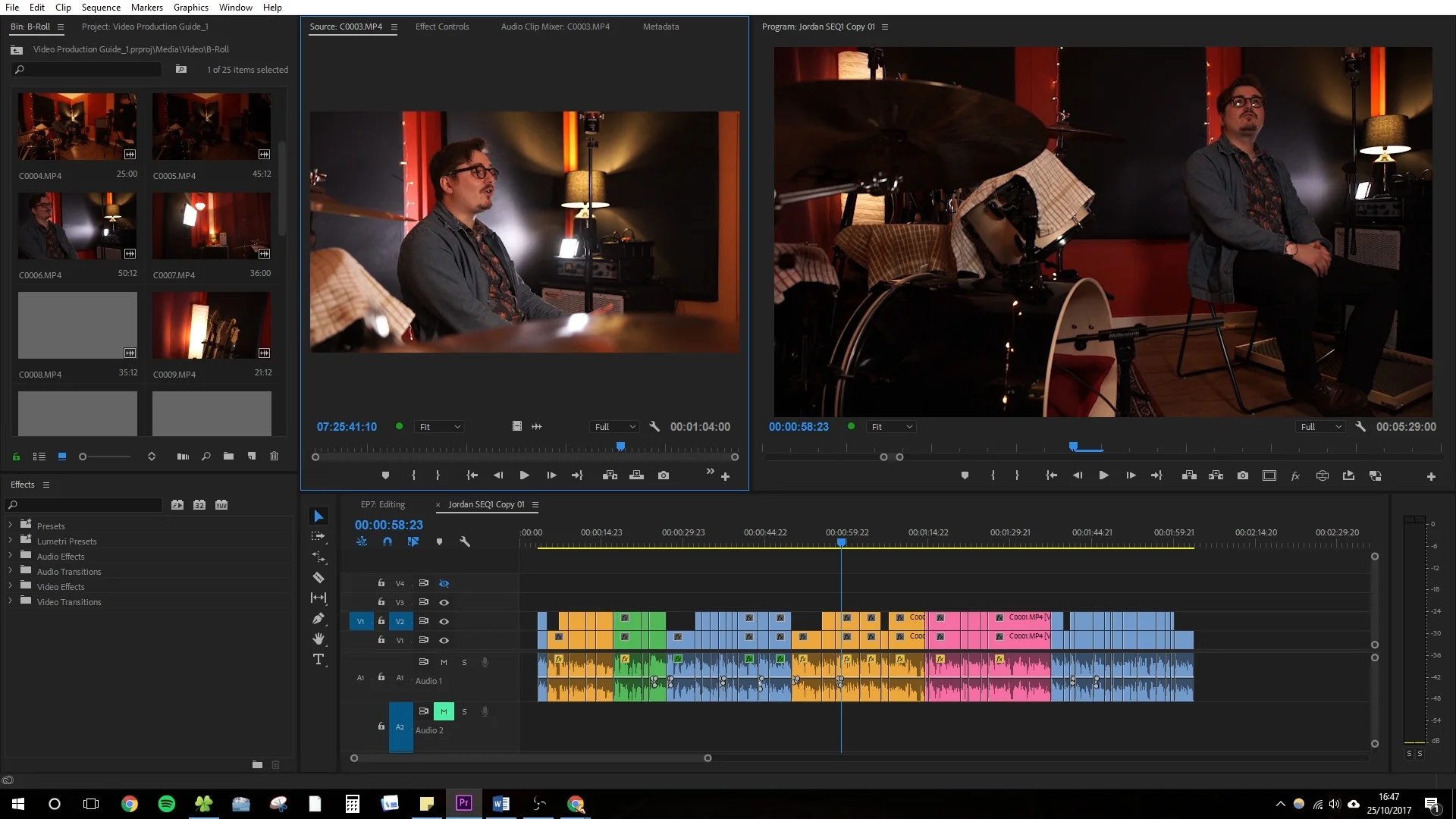The image size is (1456, 819).
Task: Toggle global FX mute in Program monitor
Action: coord(1295,476)
